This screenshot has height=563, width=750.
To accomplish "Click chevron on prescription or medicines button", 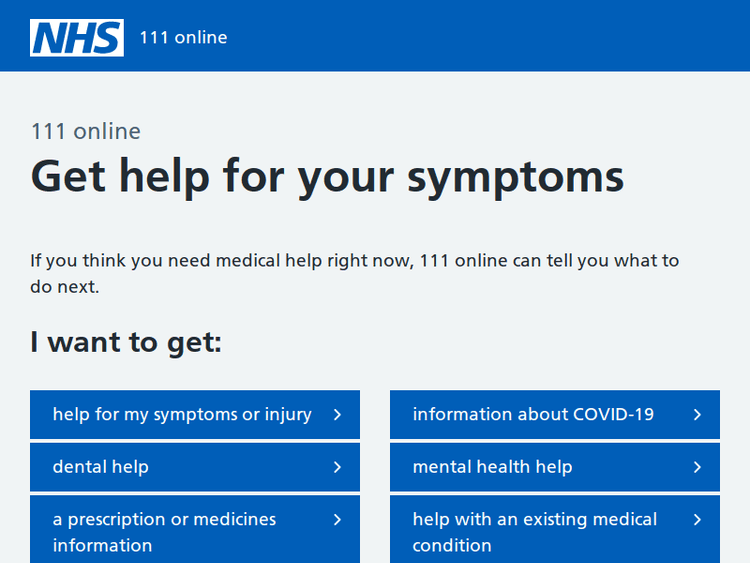I will click(x=337, y=520).
